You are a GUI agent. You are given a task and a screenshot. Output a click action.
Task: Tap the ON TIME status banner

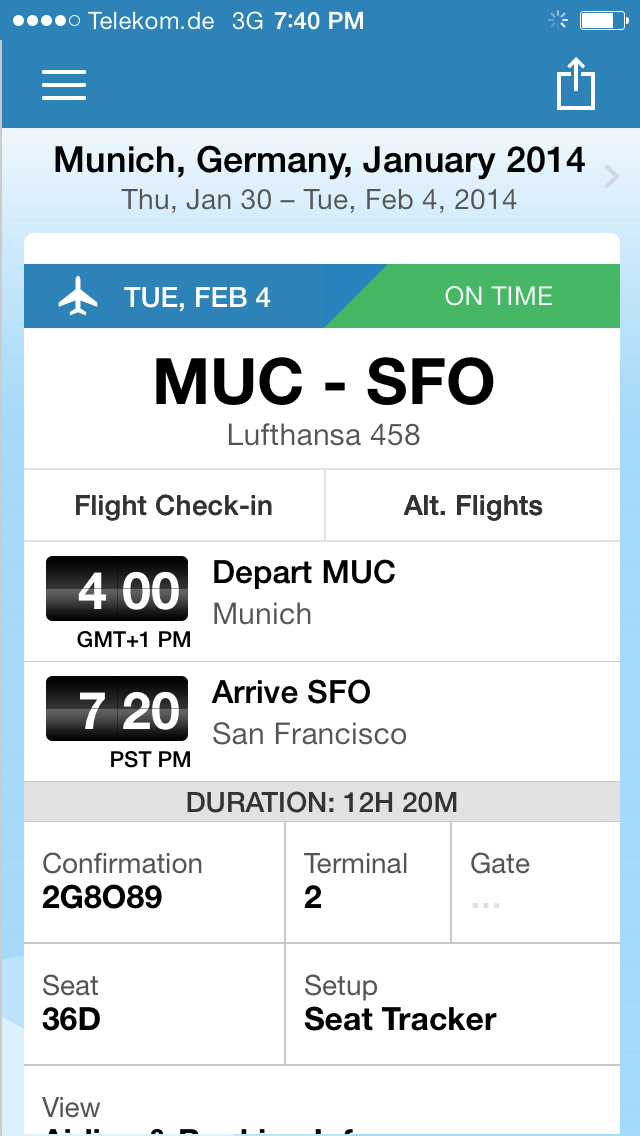click(498, 297)
